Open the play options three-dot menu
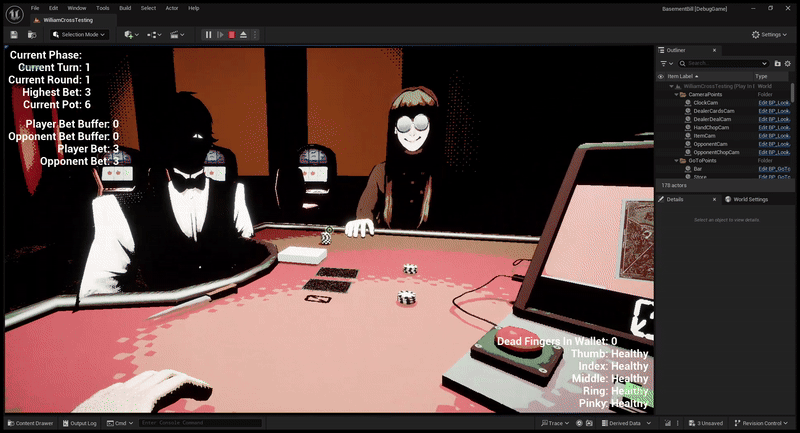Screen dimensions: 800x433 point(255,35)
